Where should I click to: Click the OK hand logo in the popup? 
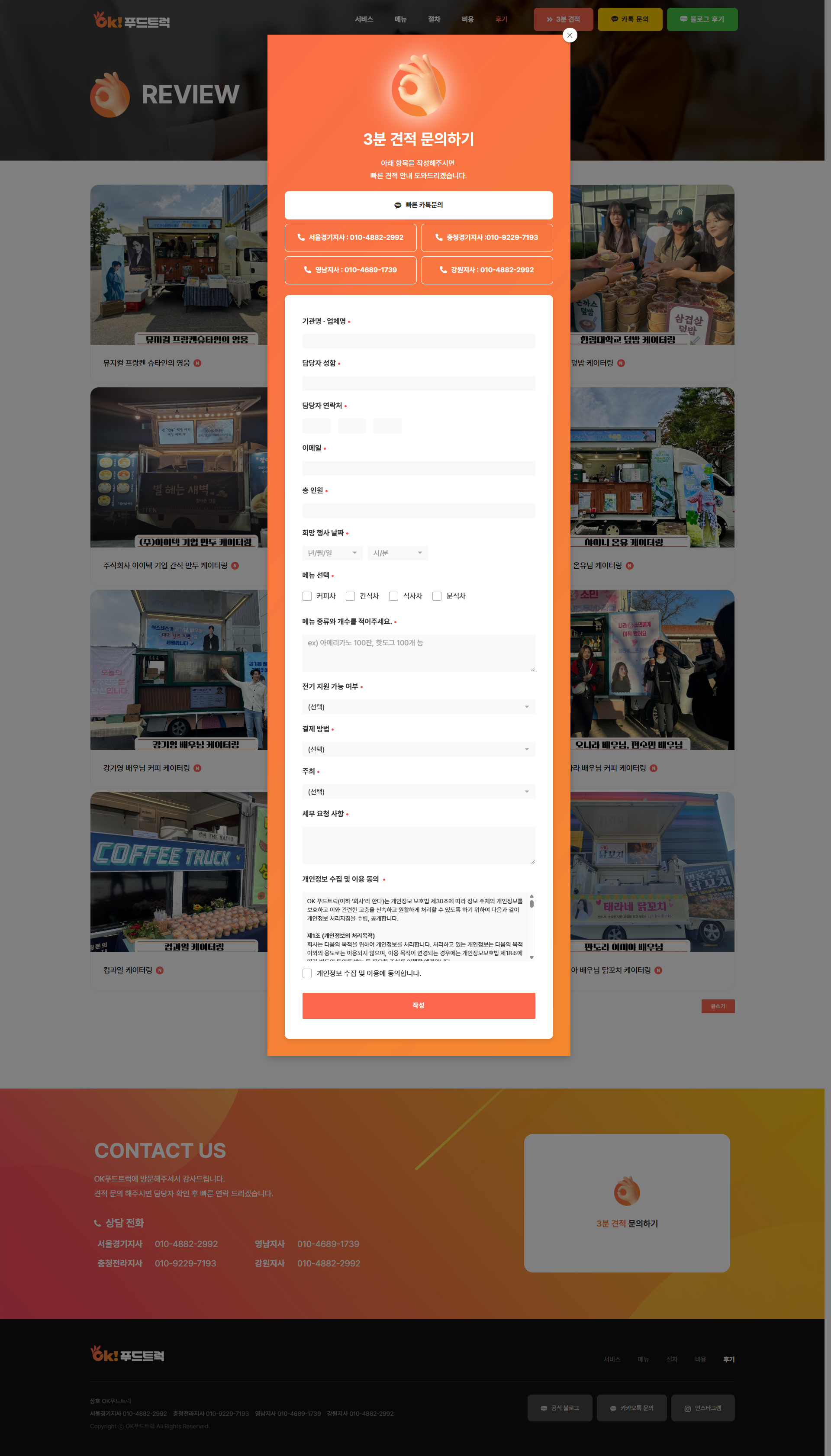coord(419,87)
